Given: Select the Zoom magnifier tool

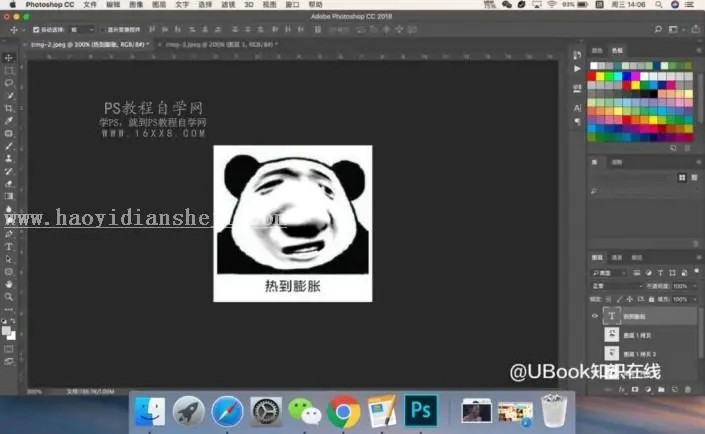Looking at the screenshot, I should click(9, 297).
